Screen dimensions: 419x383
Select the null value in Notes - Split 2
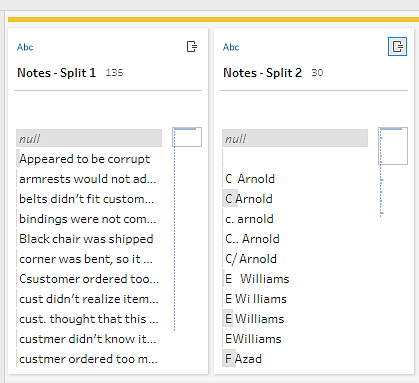pyautogui.click(x=295, y=138)
